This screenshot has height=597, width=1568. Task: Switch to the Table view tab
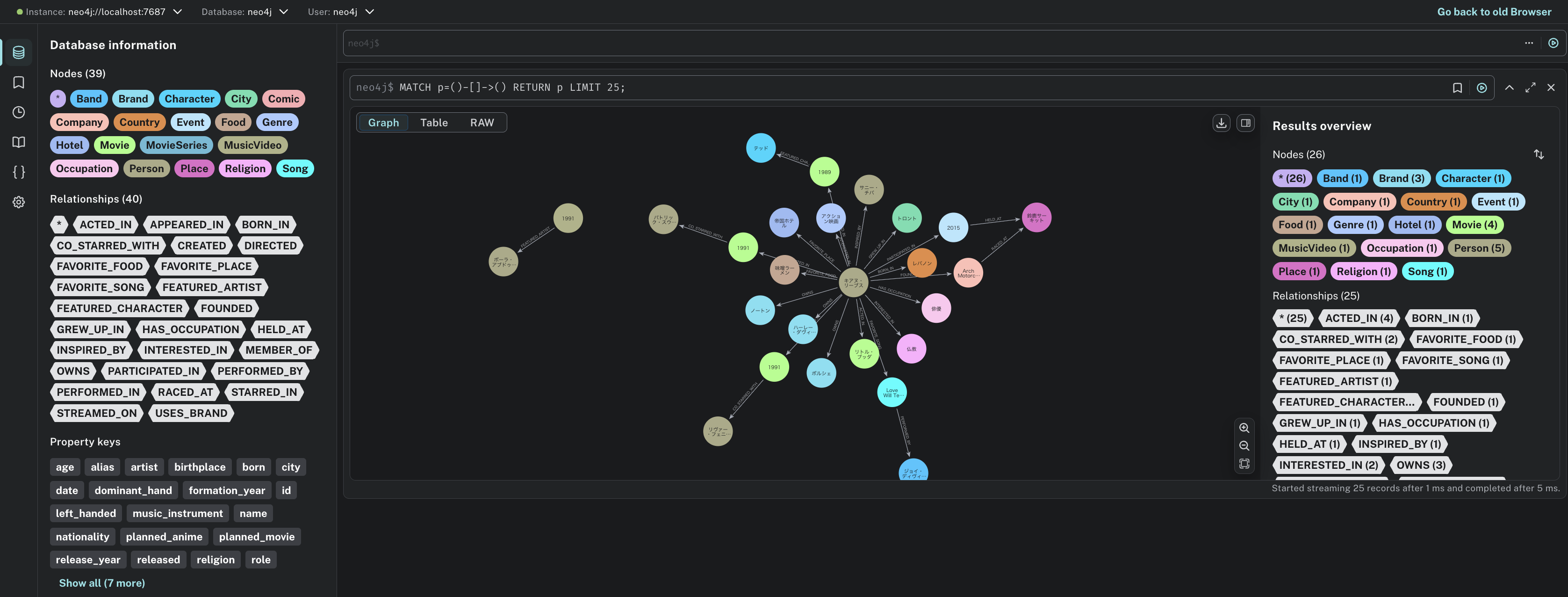click(433, 123)
